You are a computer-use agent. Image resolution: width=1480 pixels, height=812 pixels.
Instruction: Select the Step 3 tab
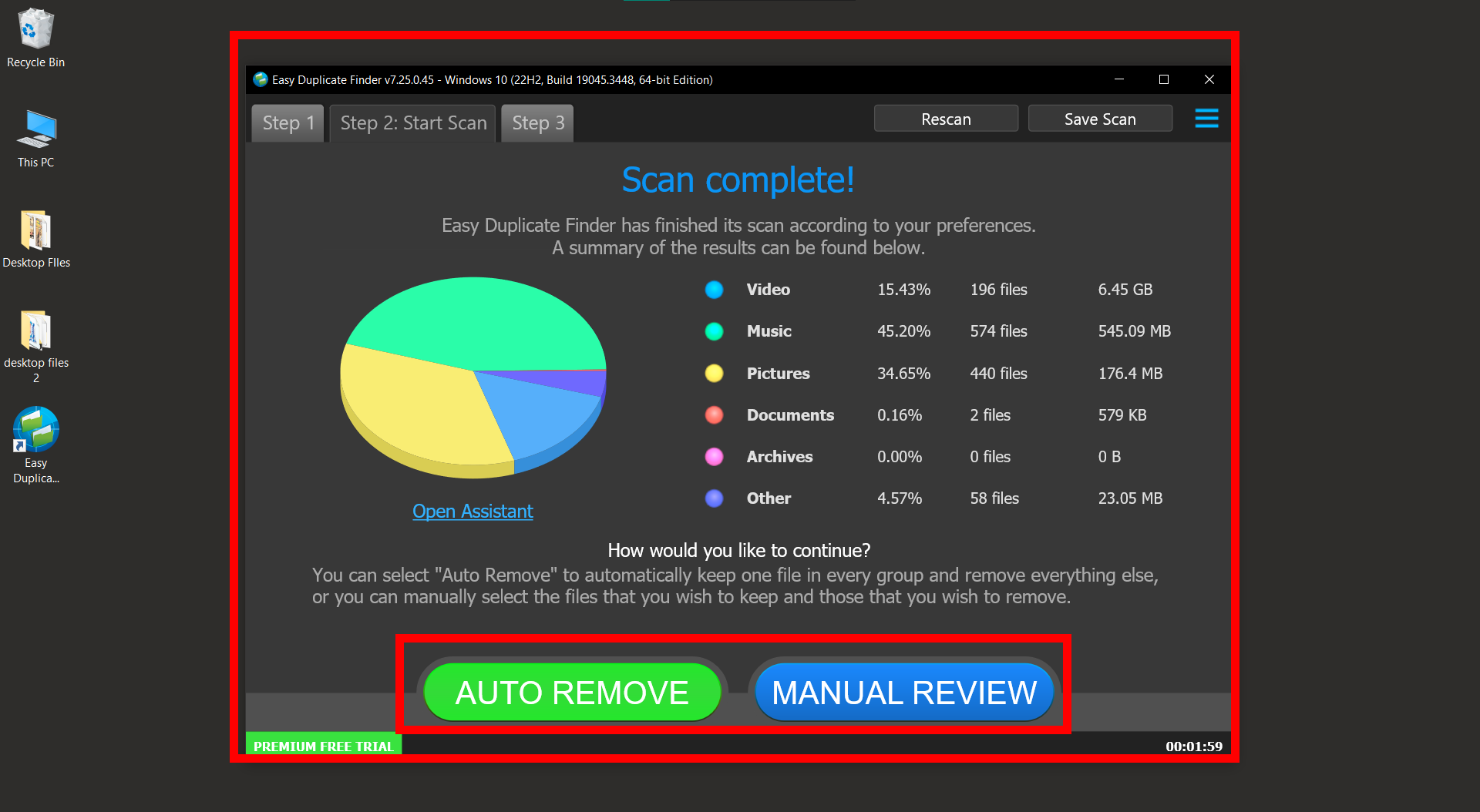(536, 122)
